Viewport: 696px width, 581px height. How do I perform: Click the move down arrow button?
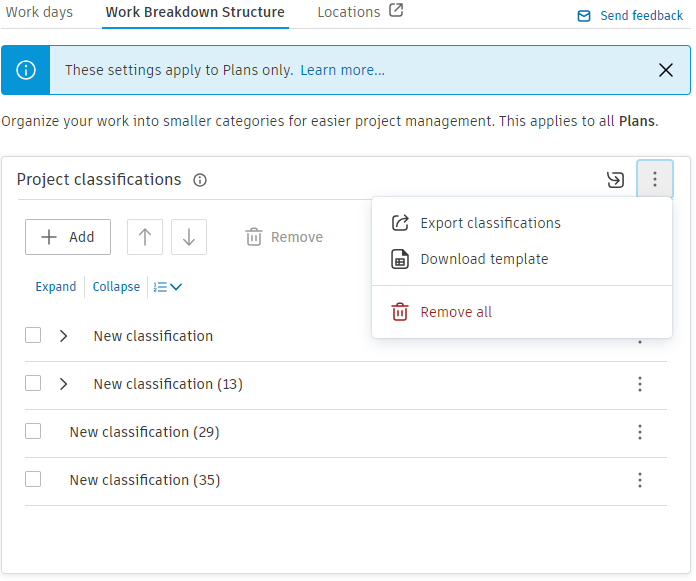tap(189, 237)
